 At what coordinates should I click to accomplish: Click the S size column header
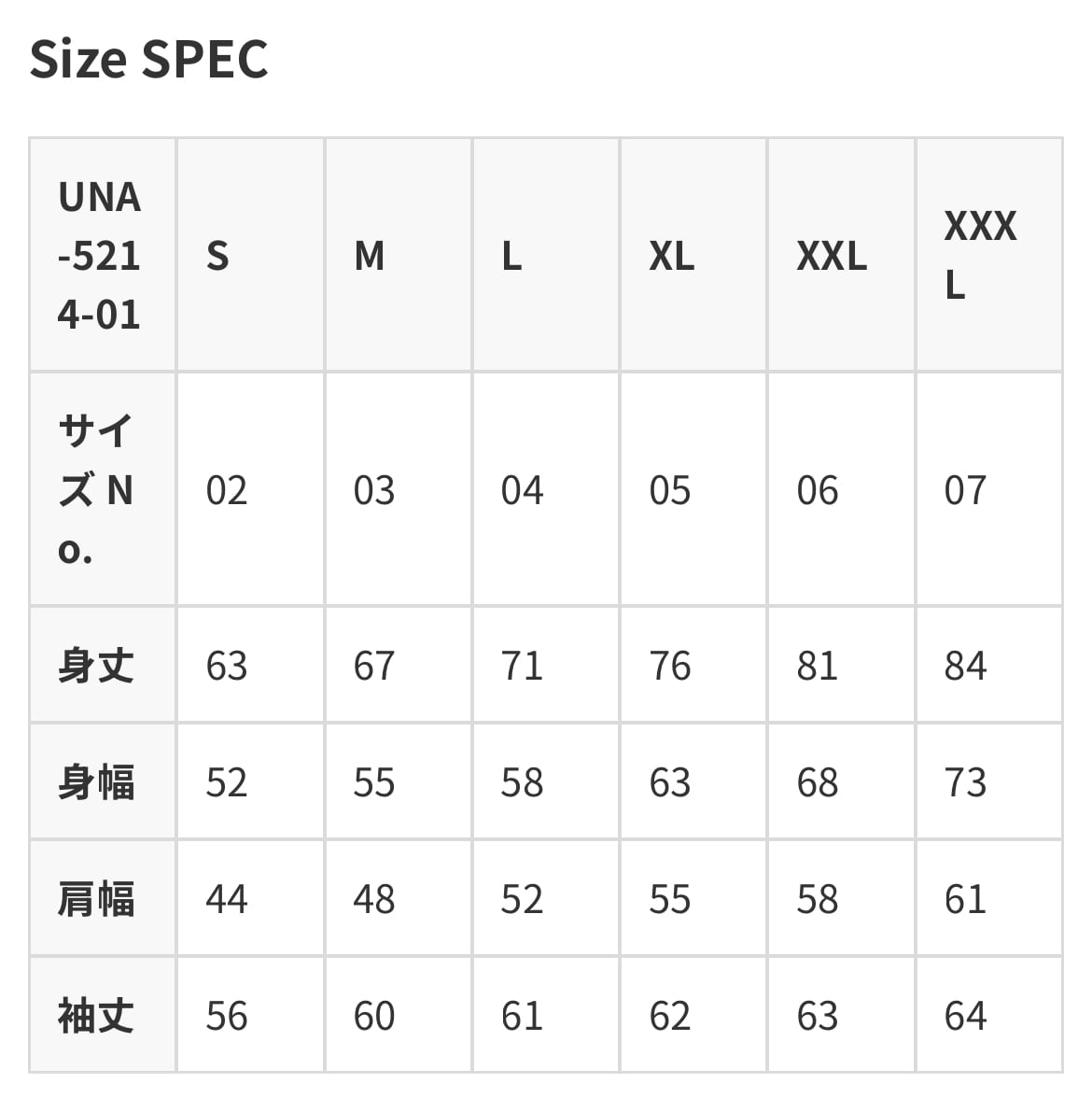click(x=217, y=256)
